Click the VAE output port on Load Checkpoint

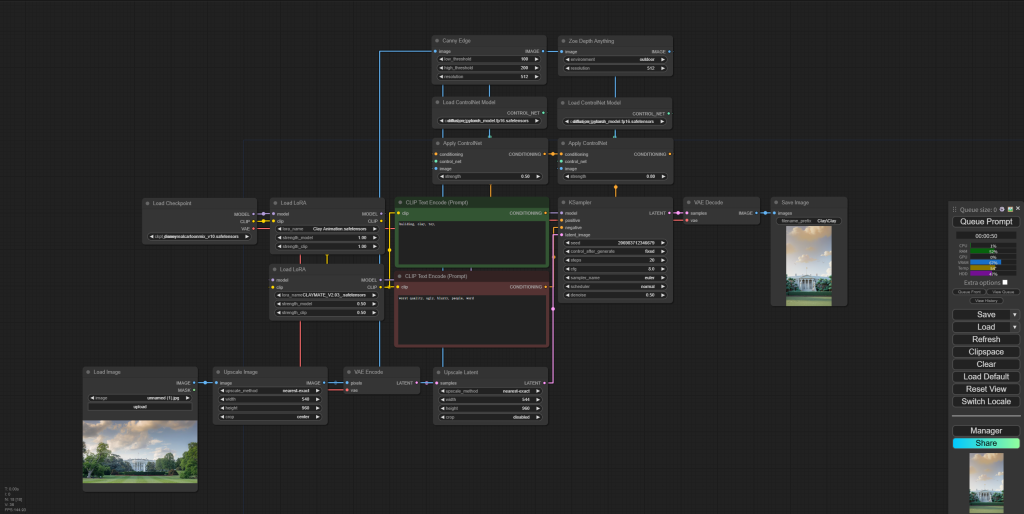coord(253,229)
